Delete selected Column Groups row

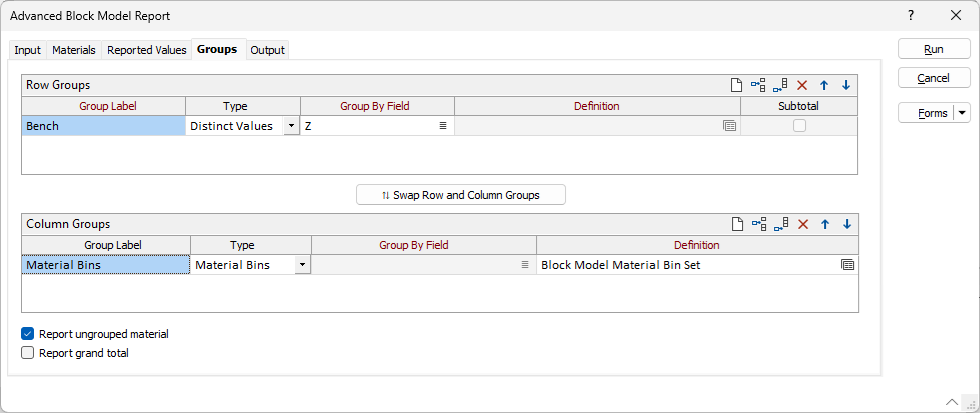pos(802,224)
